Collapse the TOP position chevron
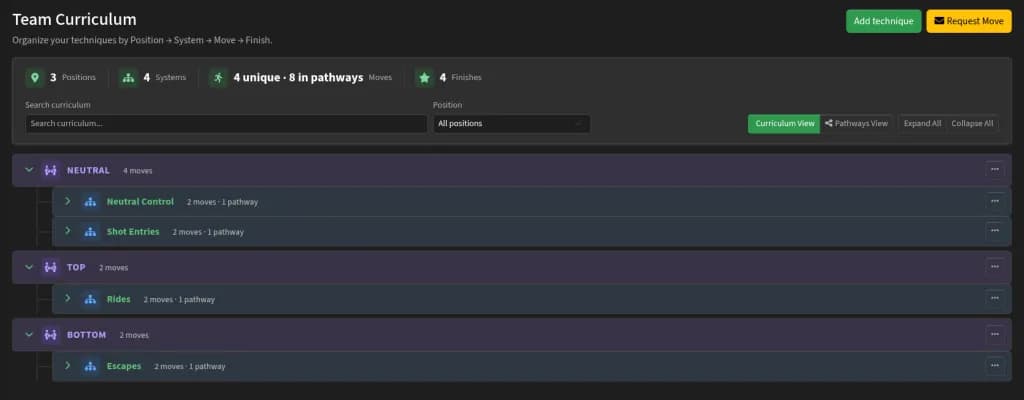The height and width of the screenshot is (400, 1024). pyautogui.click(x=29, y=267)
